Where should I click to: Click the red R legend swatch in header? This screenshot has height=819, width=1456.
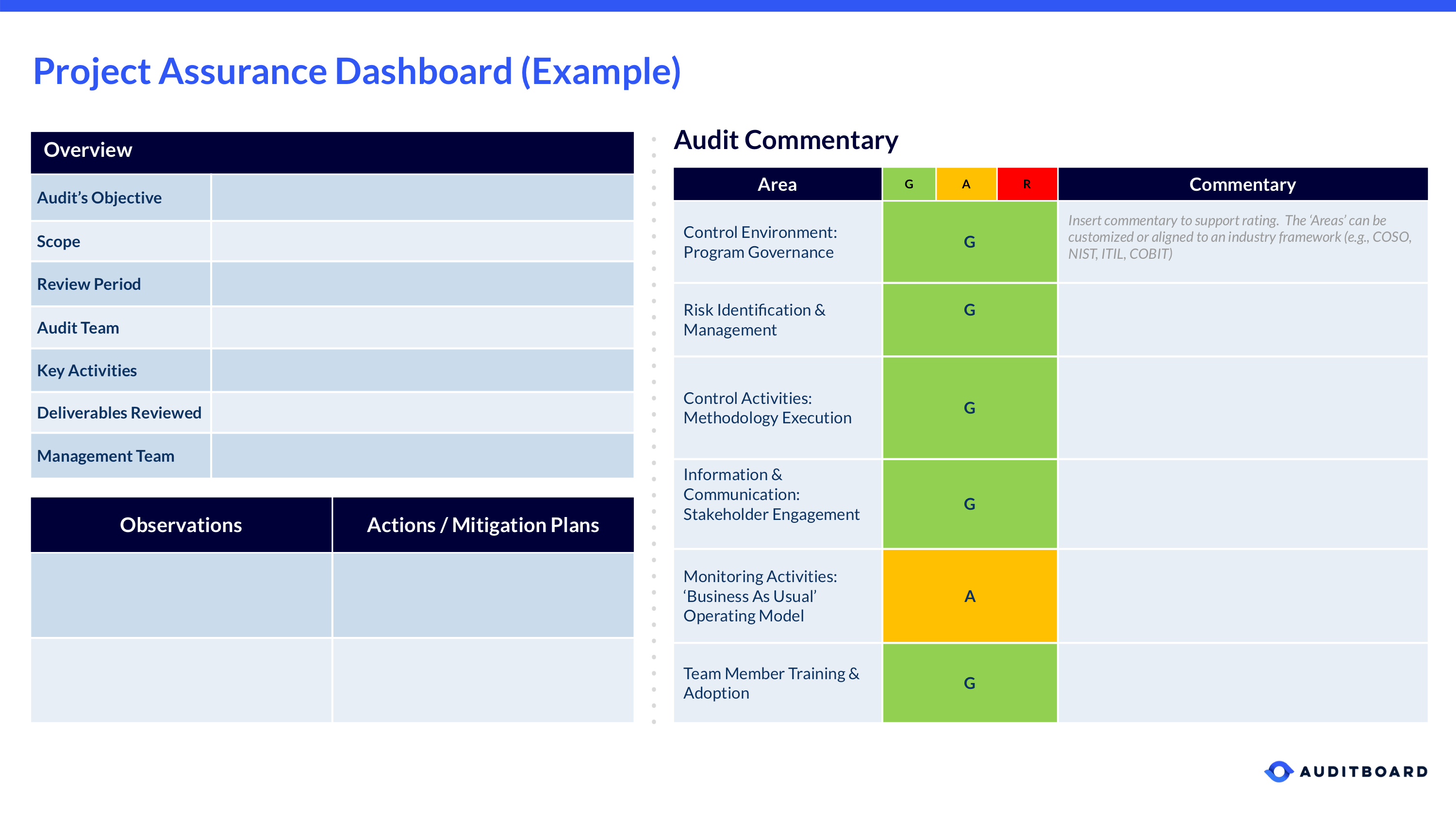1027,184
